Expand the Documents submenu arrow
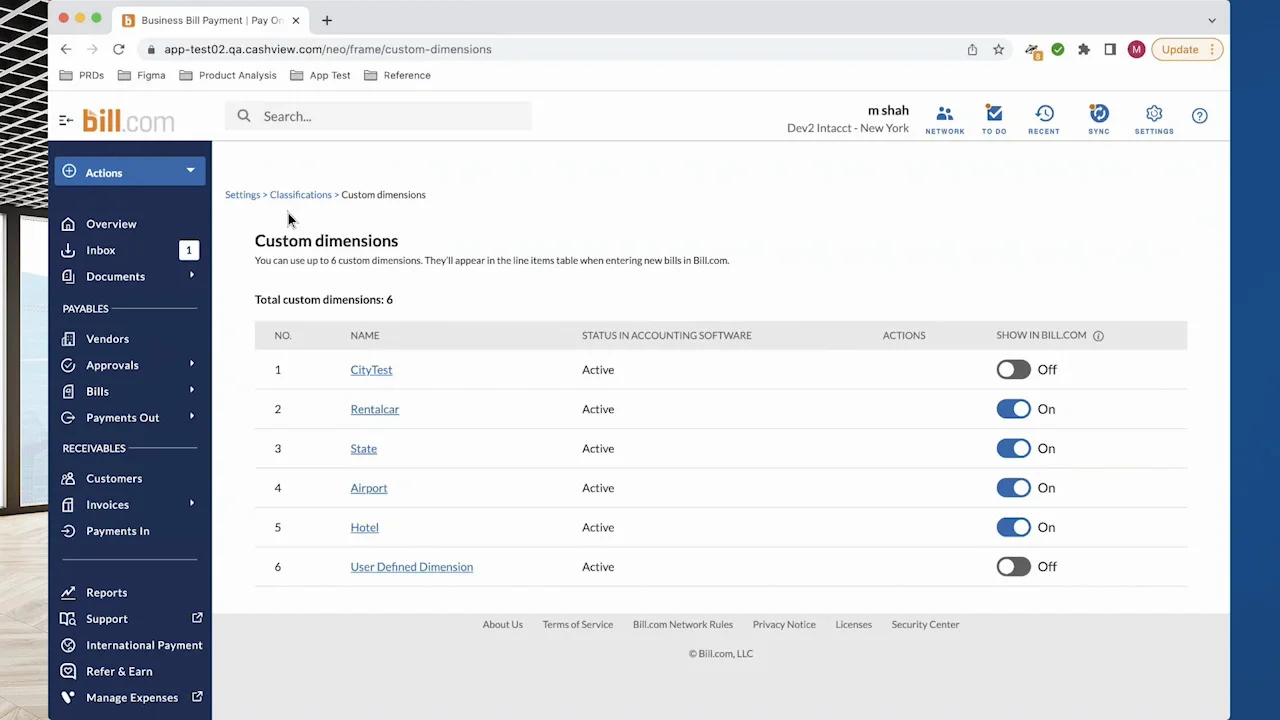 tap(192, 276)
